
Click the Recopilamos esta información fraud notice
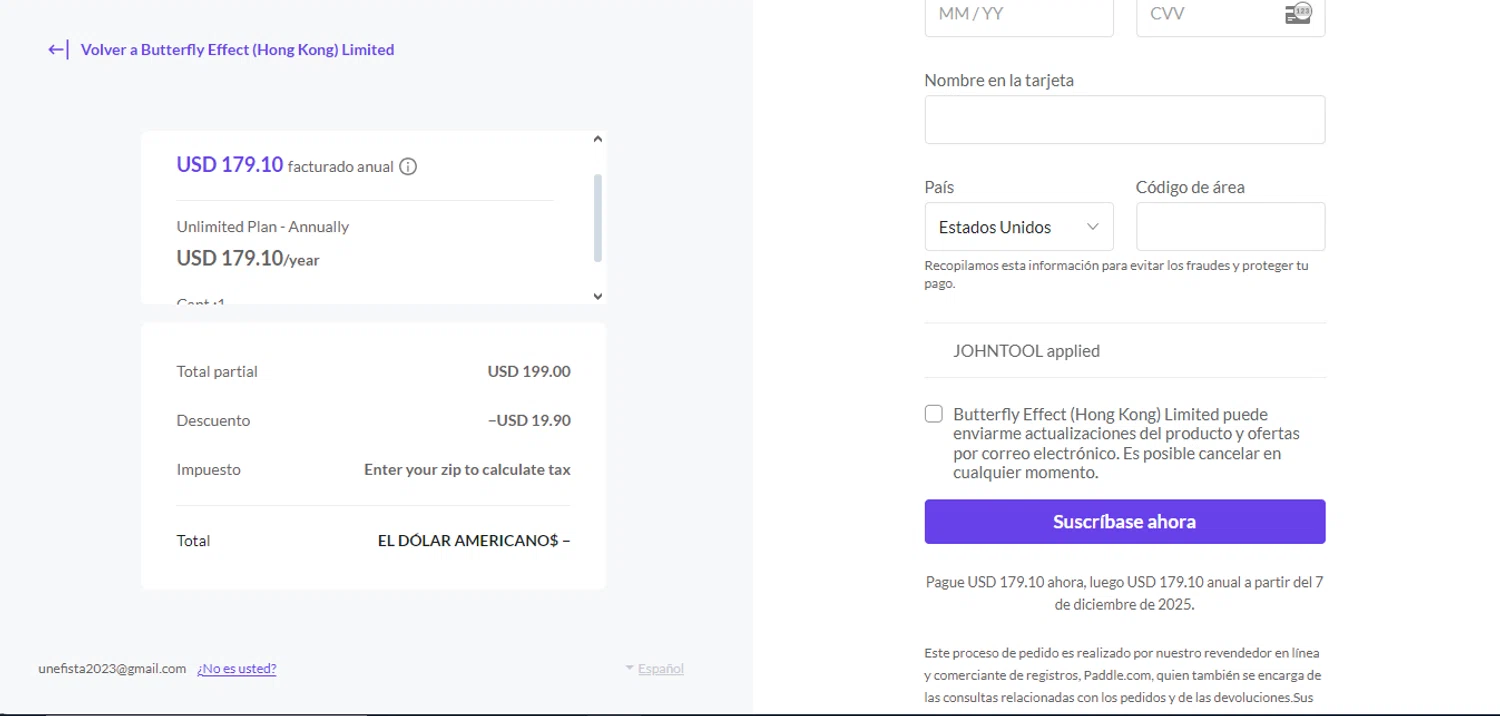pyautogui.click(x=1116, y=275)
